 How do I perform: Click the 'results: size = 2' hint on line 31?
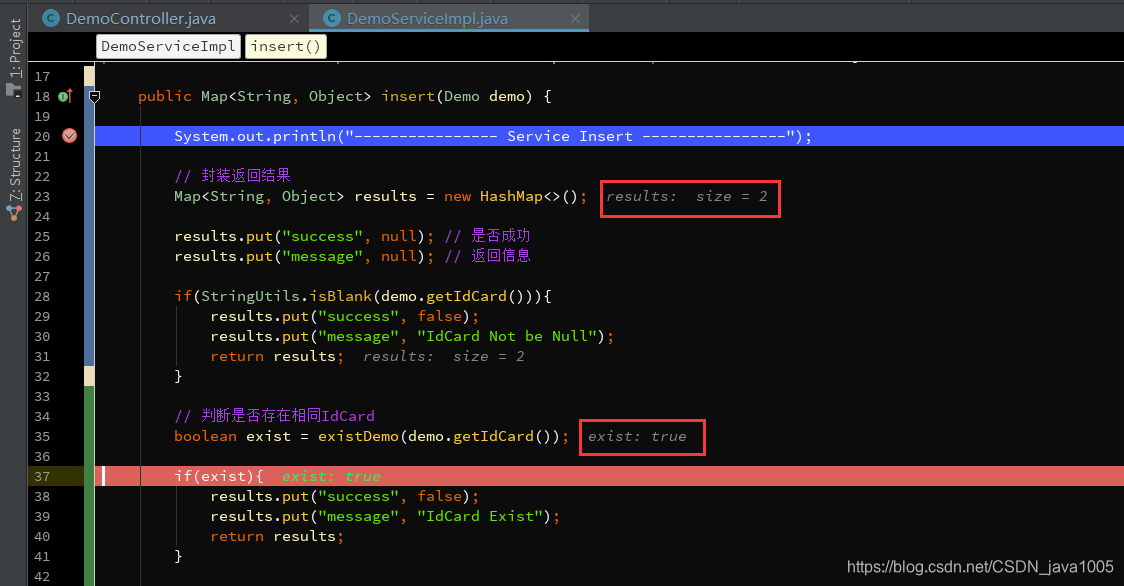coord(444,356)
